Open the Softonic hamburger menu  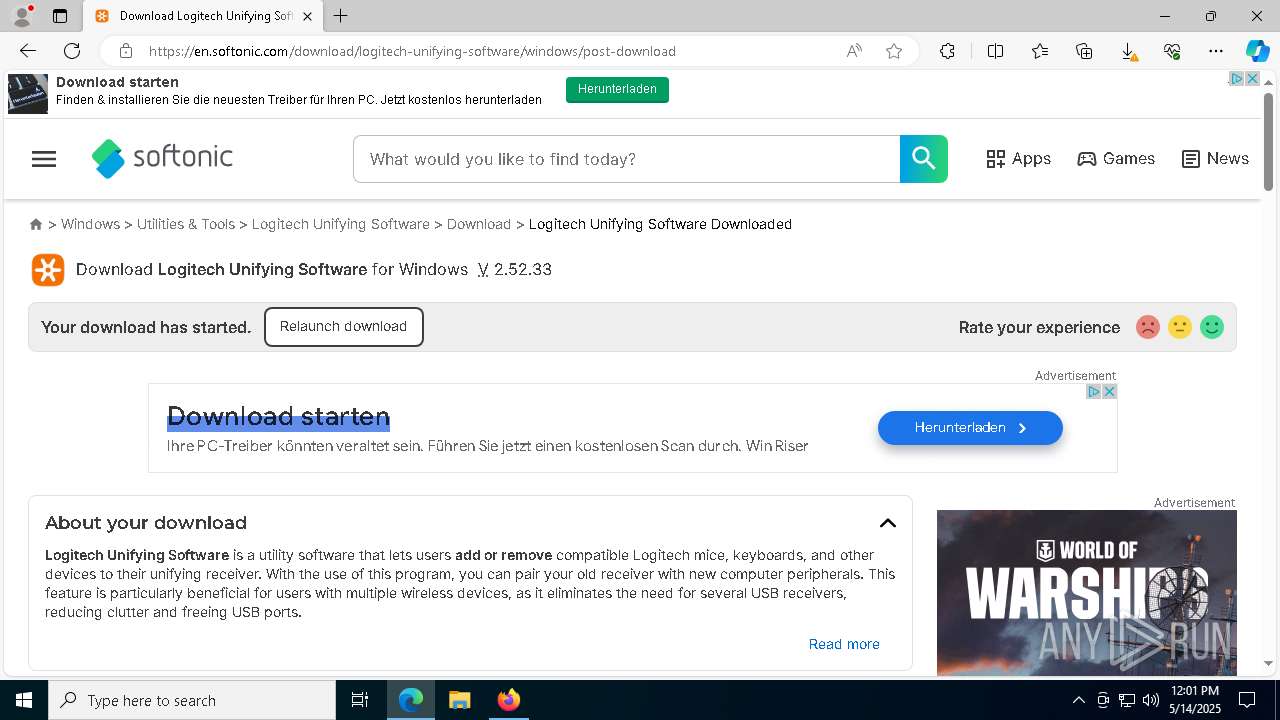click(x=44, y=159)
